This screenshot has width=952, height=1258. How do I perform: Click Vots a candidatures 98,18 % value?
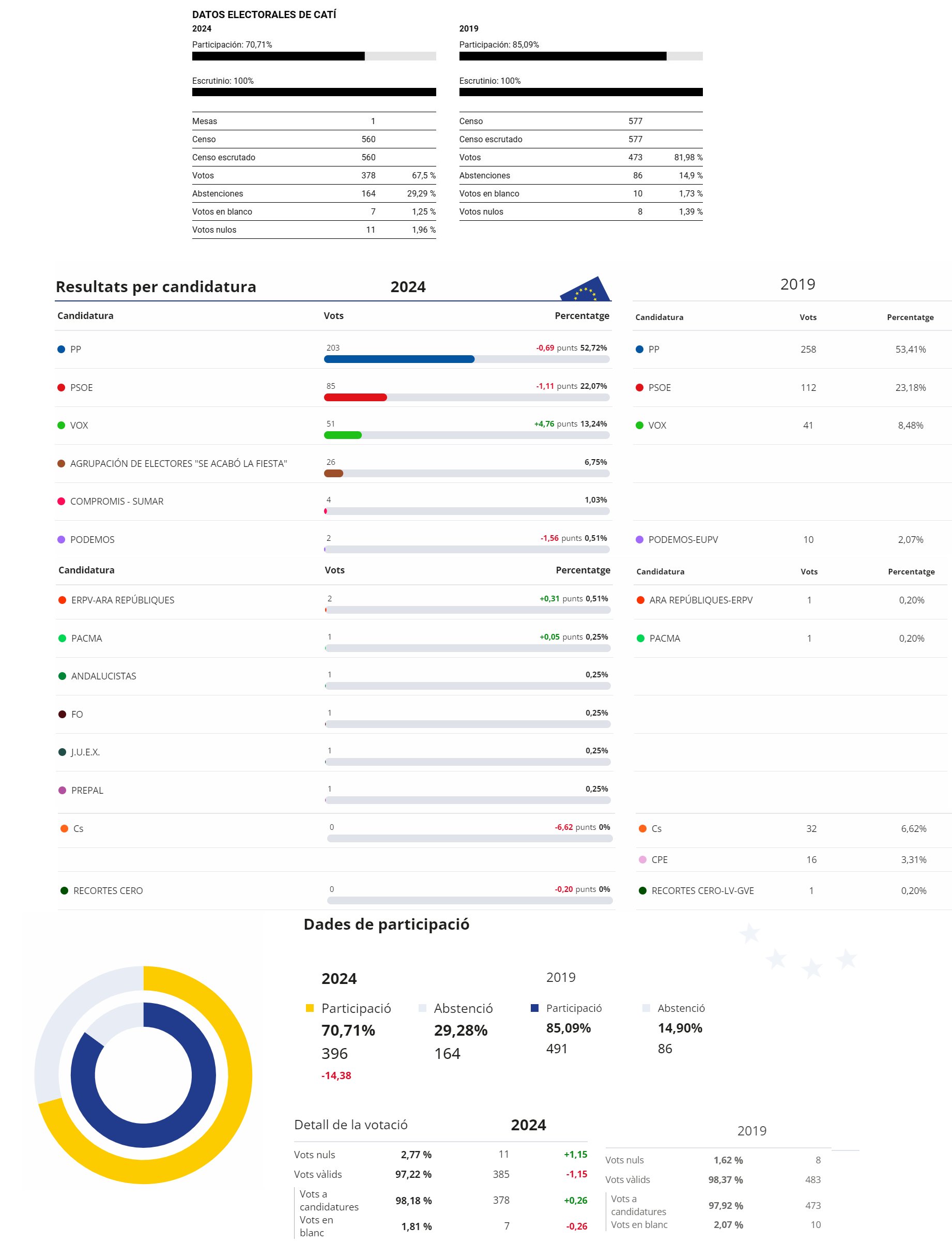click(x=413, y=1201)
